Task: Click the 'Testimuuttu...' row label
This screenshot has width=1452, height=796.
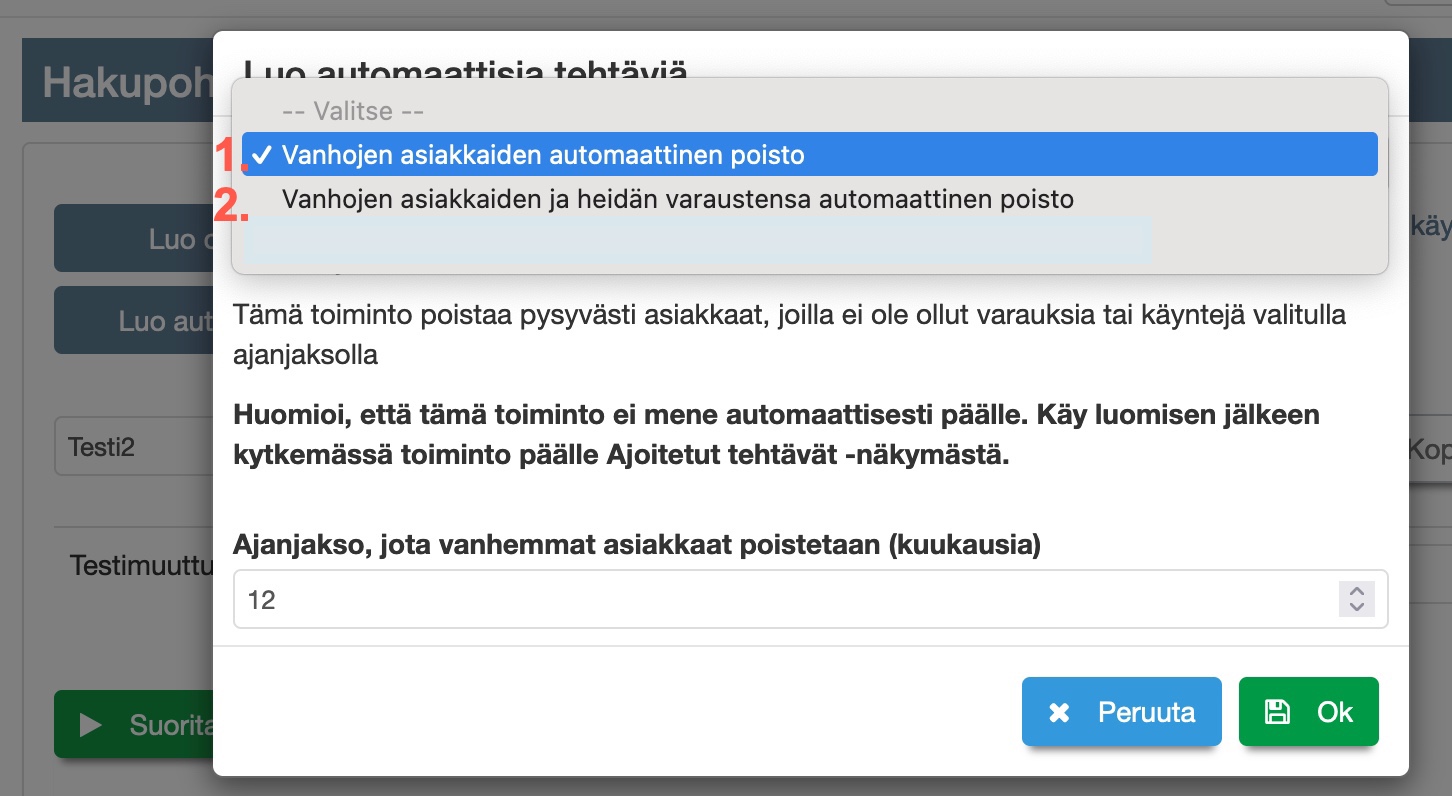Action: coord(141,565)
